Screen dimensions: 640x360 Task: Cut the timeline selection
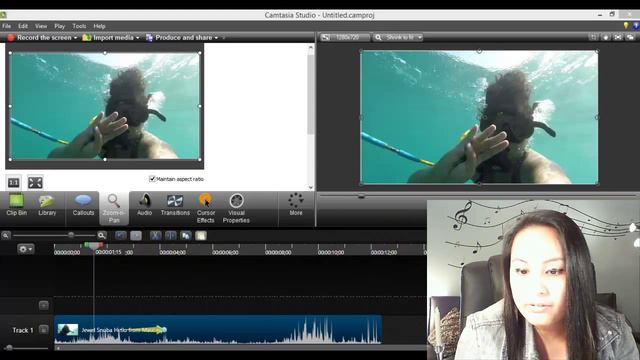pos(155,236)
